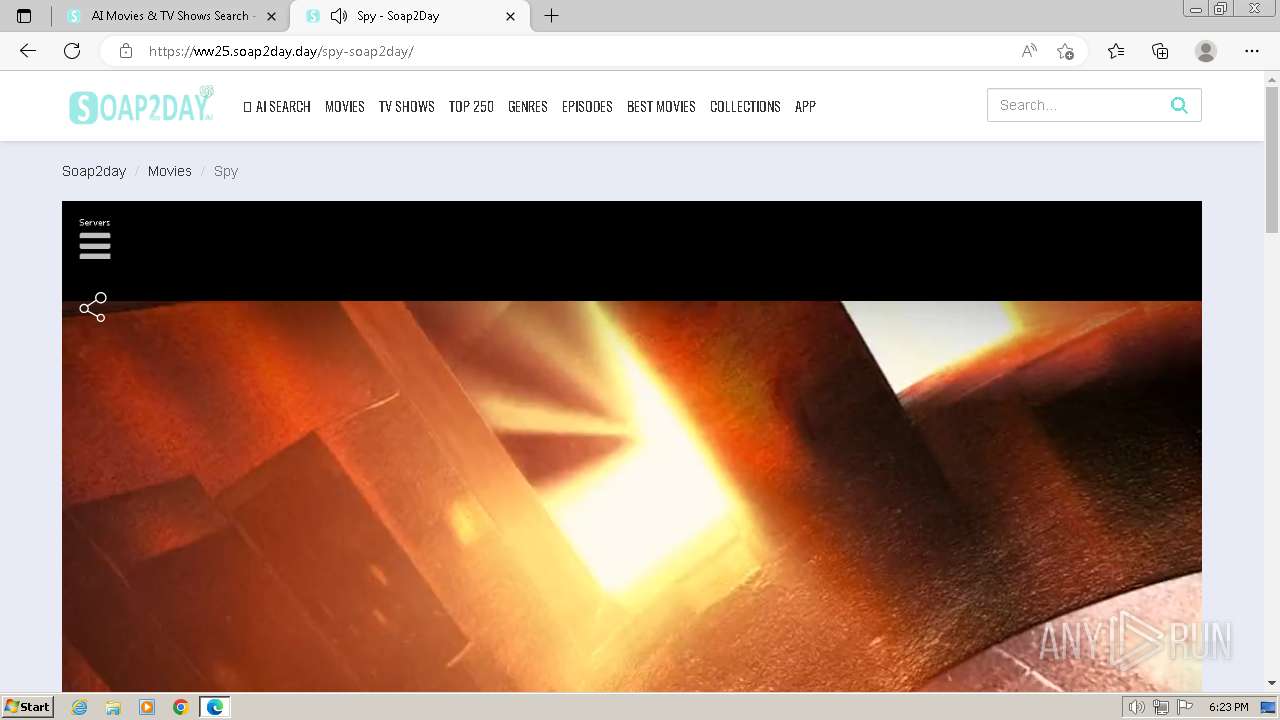Open the tab actions menu icon
Viewport: 1280px width, 720px height.
[x=24, y=16]
